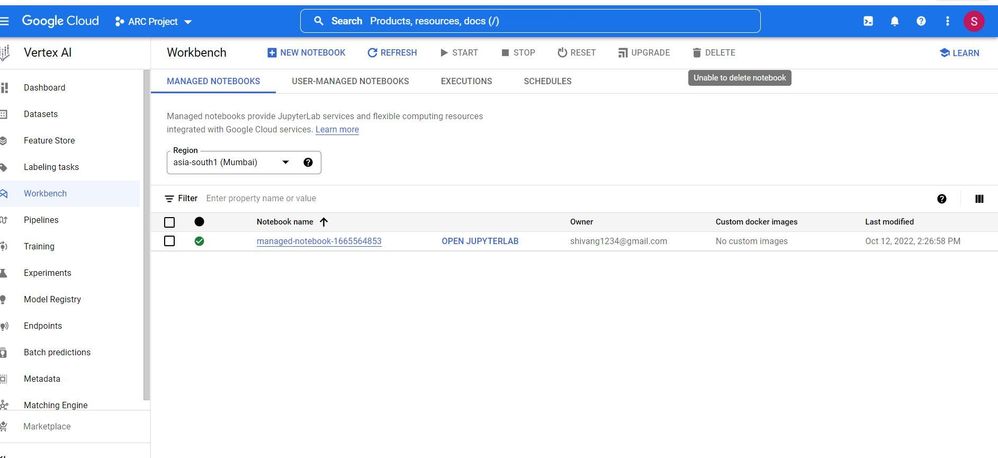
Task: Click the Upgrade button
Action: [643, 53]
